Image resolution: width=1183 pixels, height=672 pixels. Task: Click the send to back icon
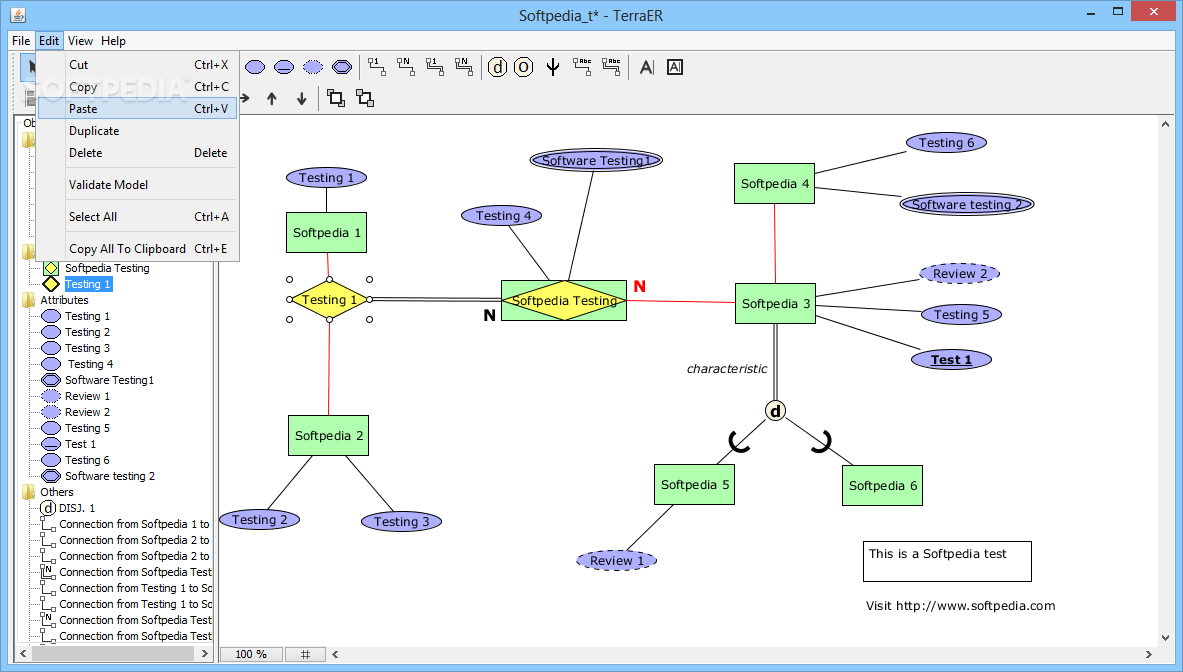tap(365, 98)
